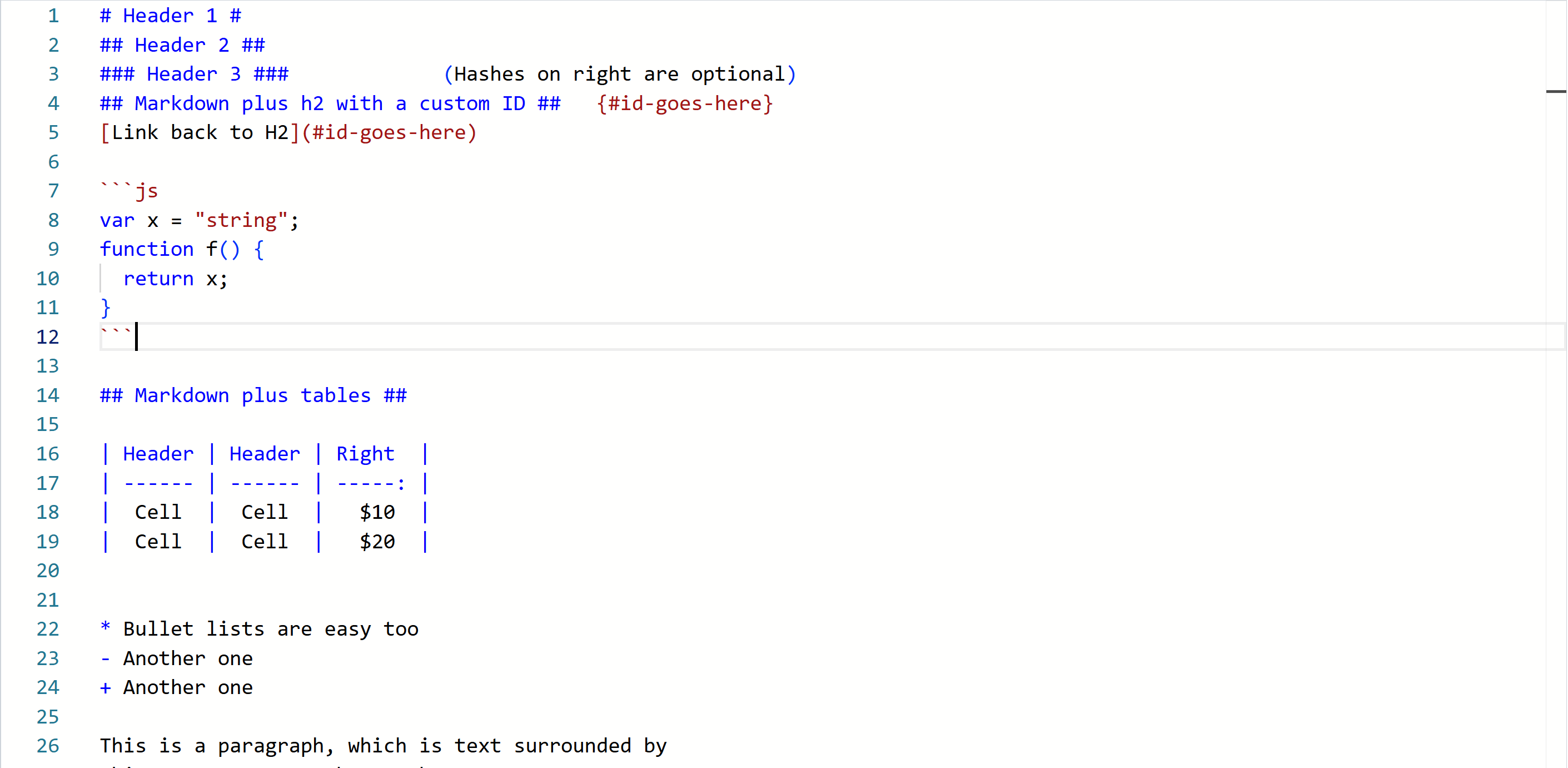This screenshot has width=1568, height=768.
Task: Click the '[Link back to H2]' link text
Action: click(x=200, y=133)
